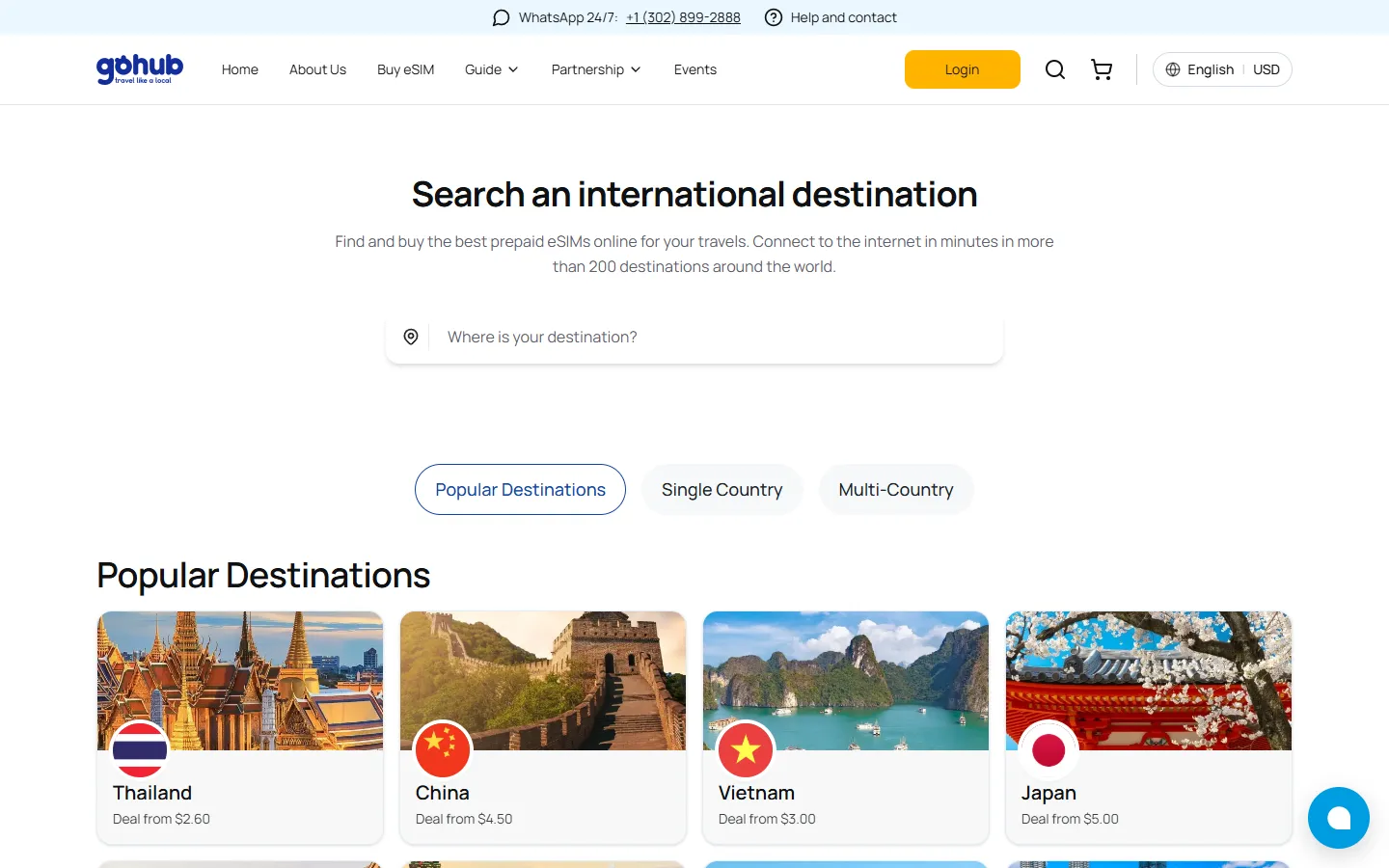Image resolution: width=1389 pixels, height=868 pixels.
Task: Click the Vietnam flag icon
Action: pos(746,749)
